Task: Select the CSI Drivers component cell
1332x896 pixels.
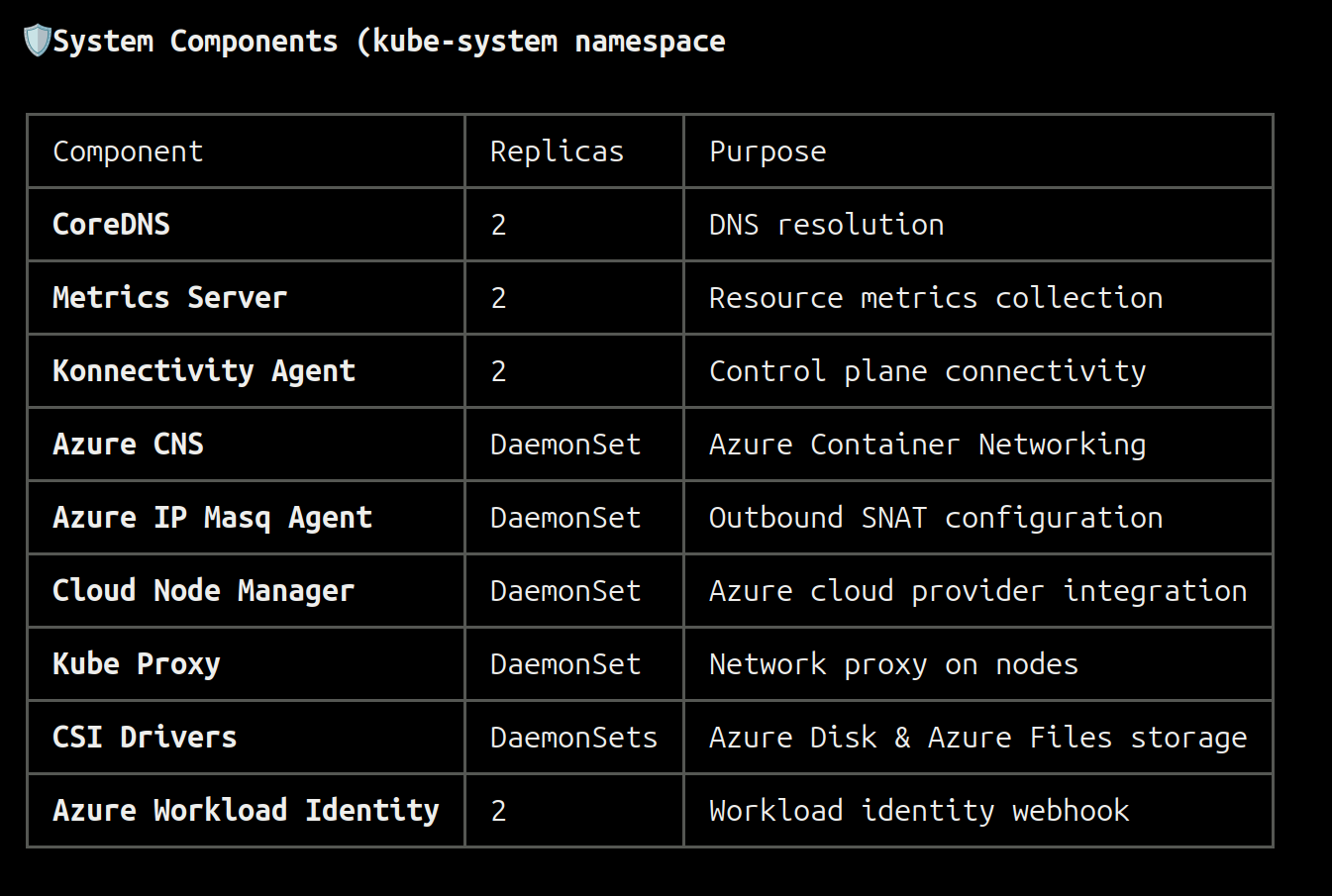Action: point(145,738)
